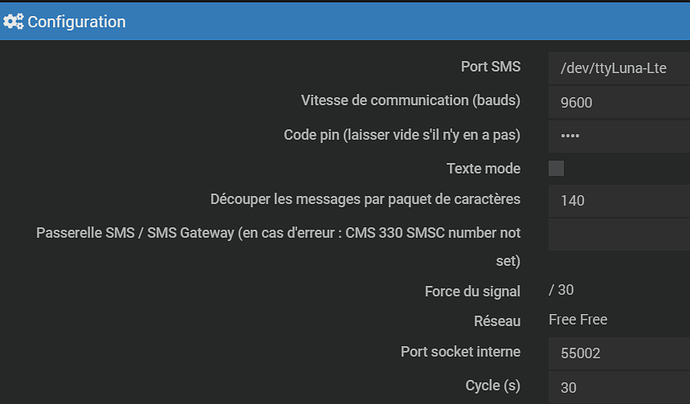This screenshot has height=404, width=690.
Task: Focus the Code pin password field
Action: [619, 136]
